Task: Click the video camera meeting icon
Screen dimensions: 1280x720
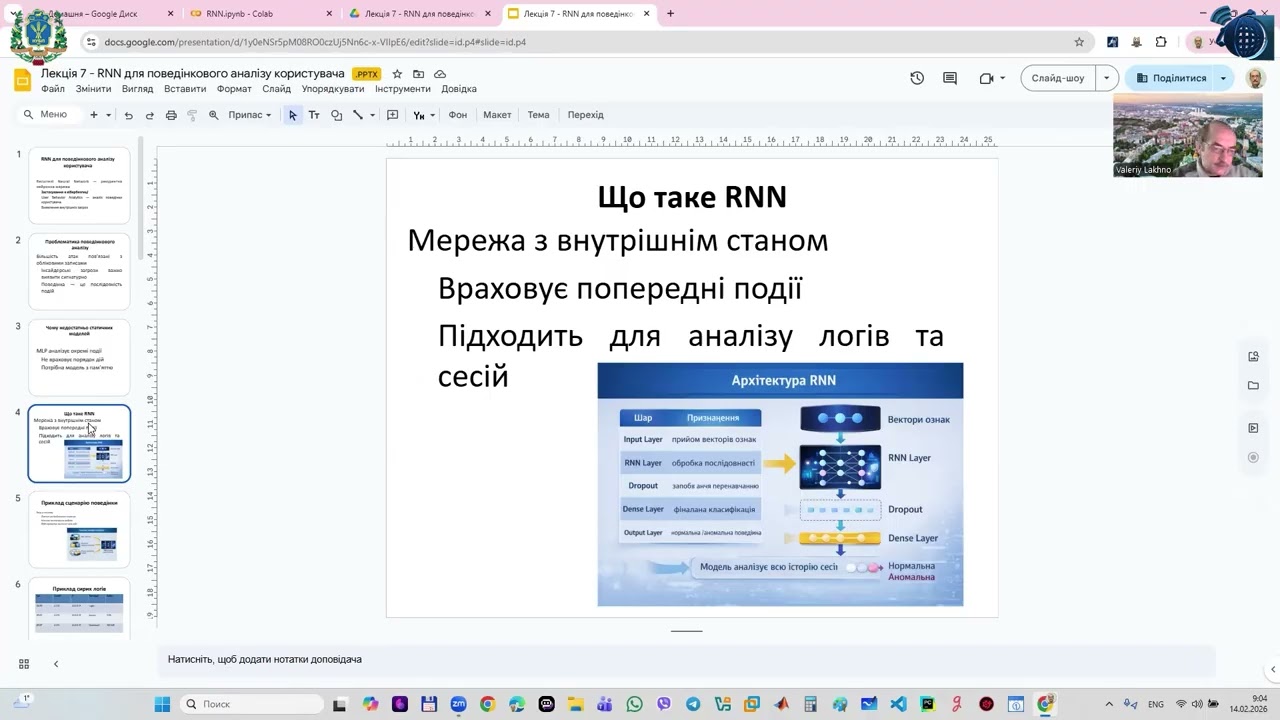Action: coord(986,78)
